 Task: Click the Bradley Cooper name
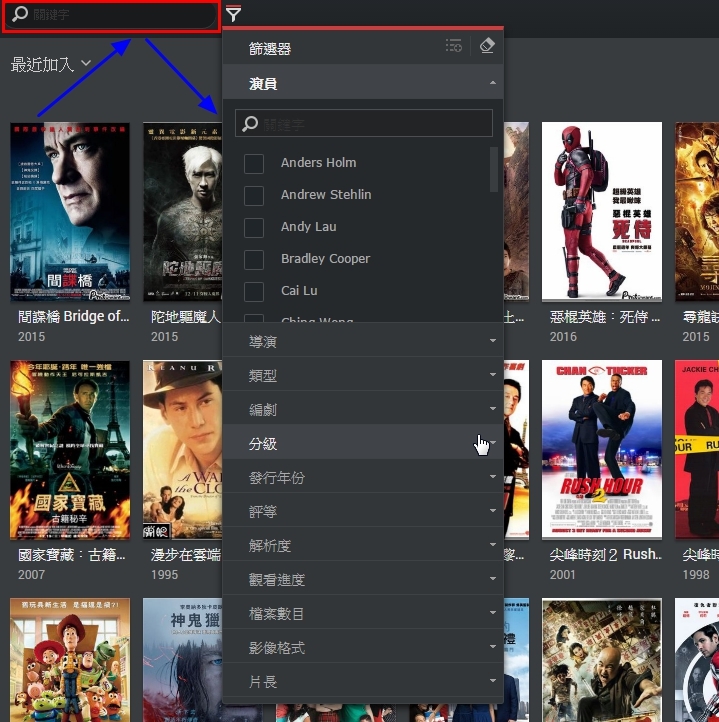pyautogui.click(x=325, y=259)
